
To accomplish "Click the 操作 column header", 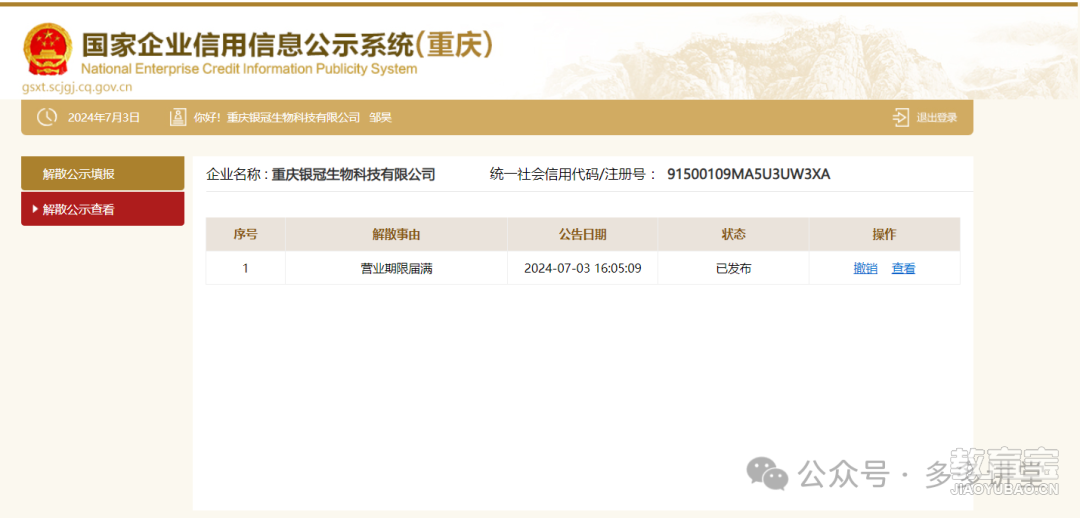I will 884,234.
